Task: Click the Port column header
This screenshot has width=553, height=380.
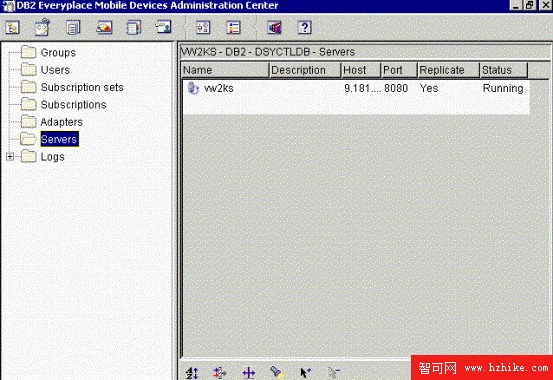Action: coord(399,70)
